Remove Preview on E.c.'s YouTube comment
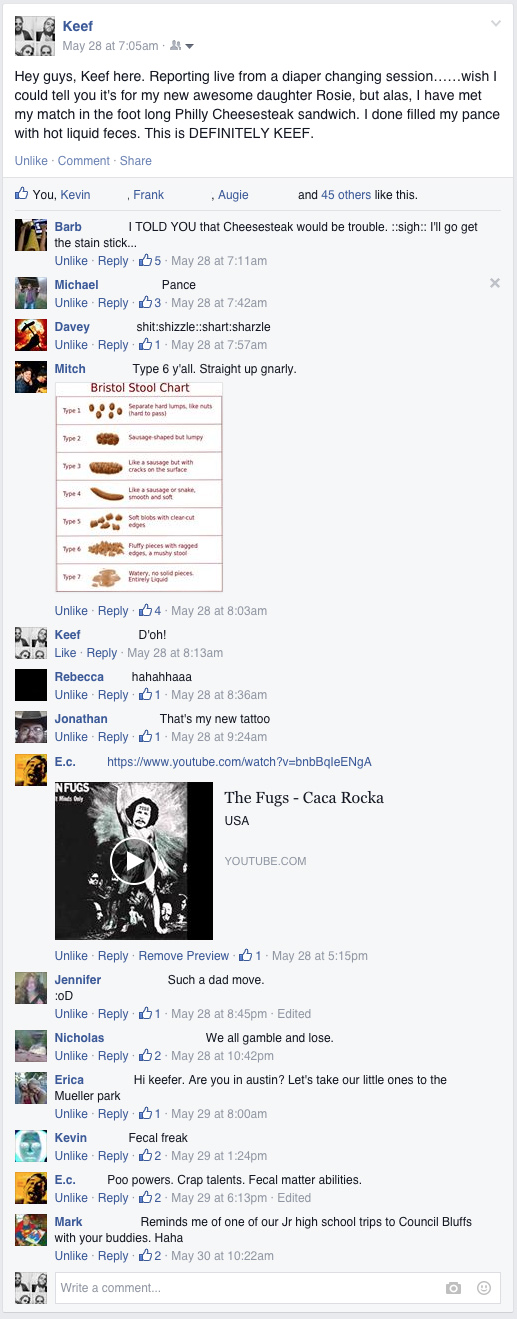 tap(184, 956)
